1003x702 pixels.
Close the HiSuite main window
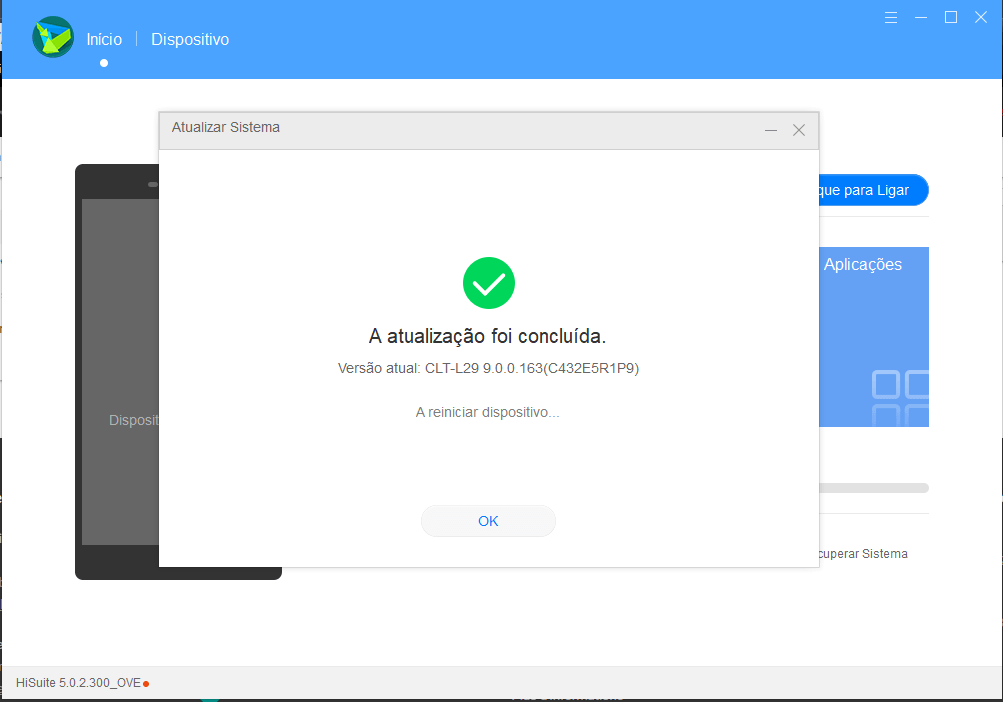pos(980,17)
